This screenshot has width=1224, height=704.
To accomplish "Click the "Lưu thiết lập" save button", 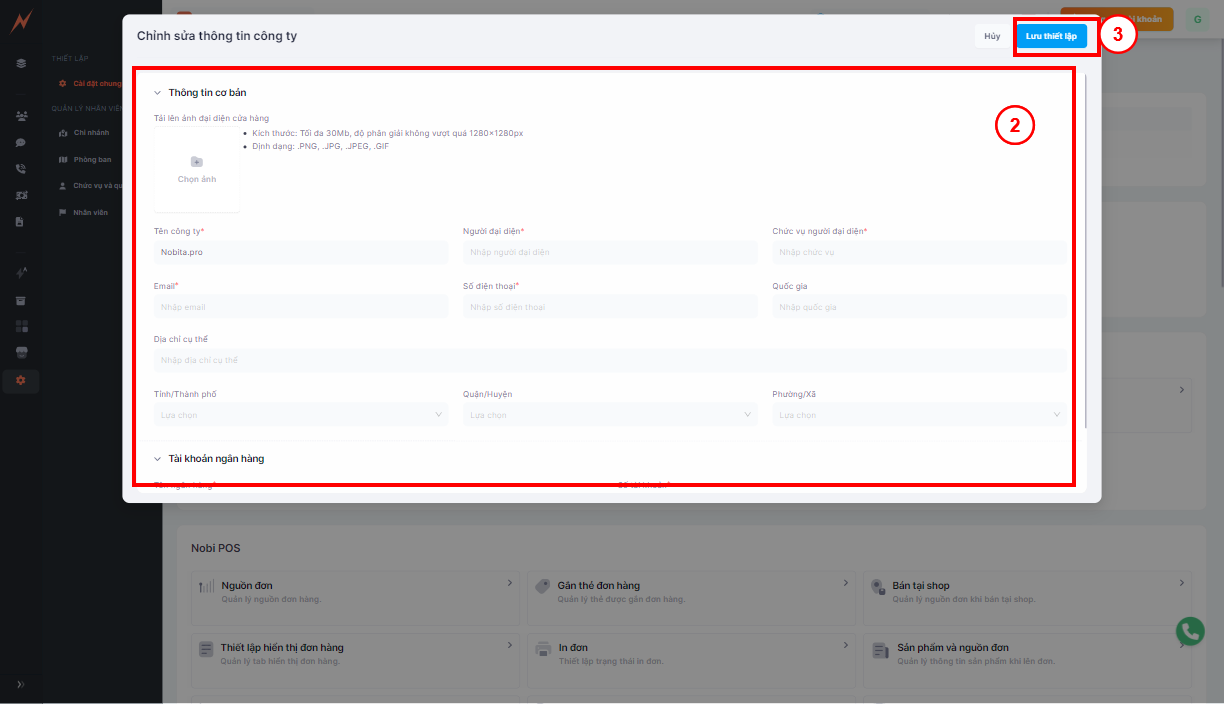I will coord(1051,36).
